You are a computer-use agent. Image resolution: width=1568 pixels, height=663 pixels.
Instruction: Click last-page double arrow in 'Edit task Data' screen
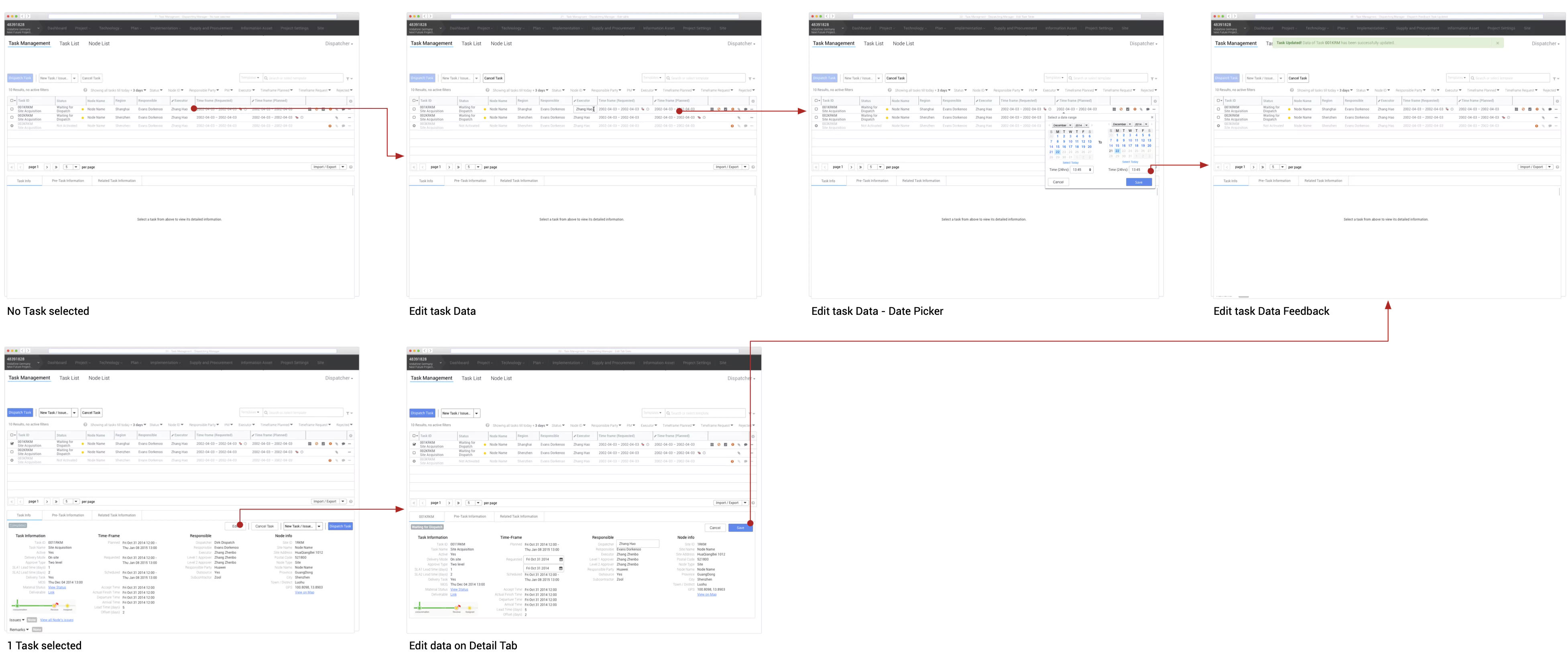[458, 167]
